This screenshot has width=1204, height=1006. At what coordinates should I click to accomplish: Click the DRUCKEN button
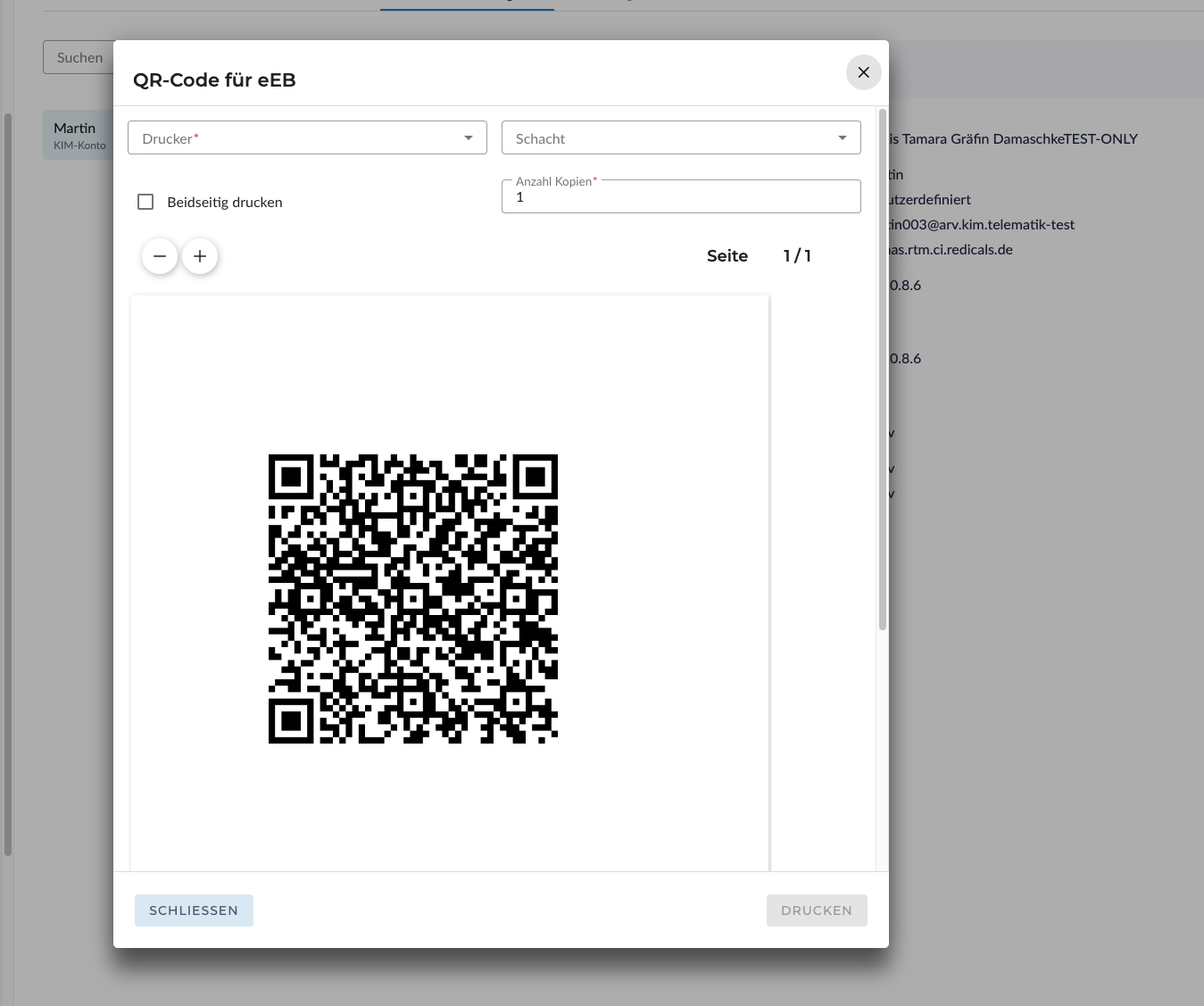tap(816, 910)
